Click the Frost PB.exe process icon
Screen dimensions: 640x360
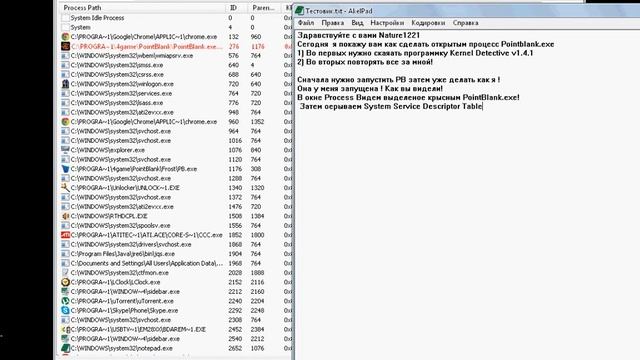[65, 169]
